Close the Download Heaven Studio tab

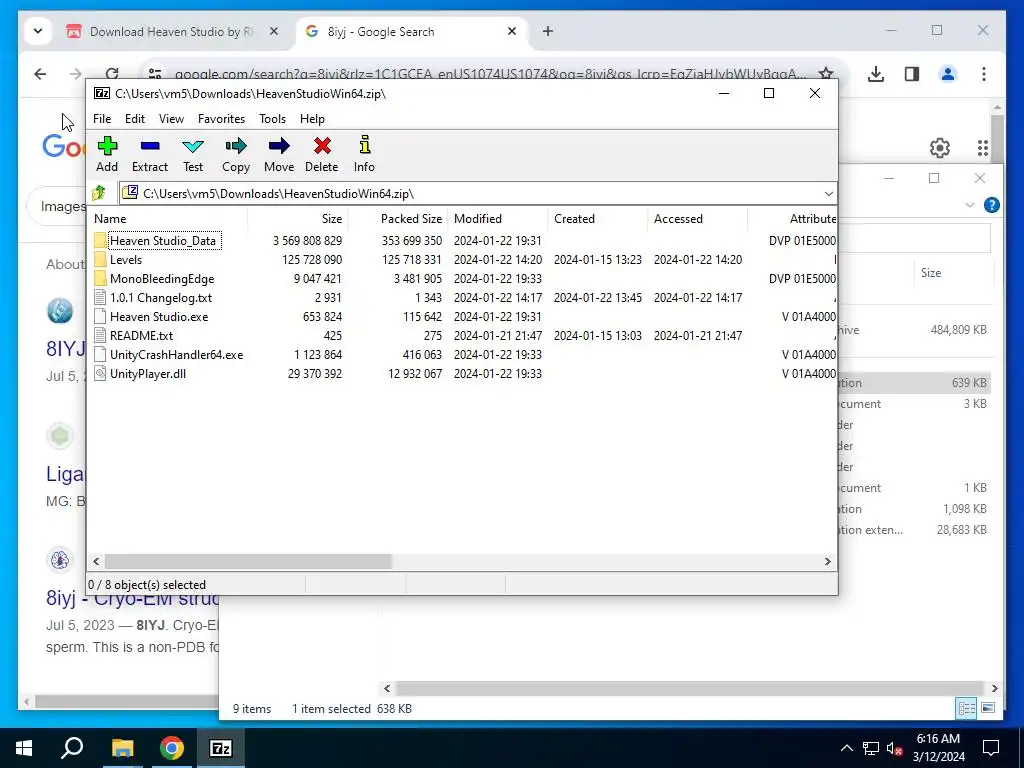274,31
